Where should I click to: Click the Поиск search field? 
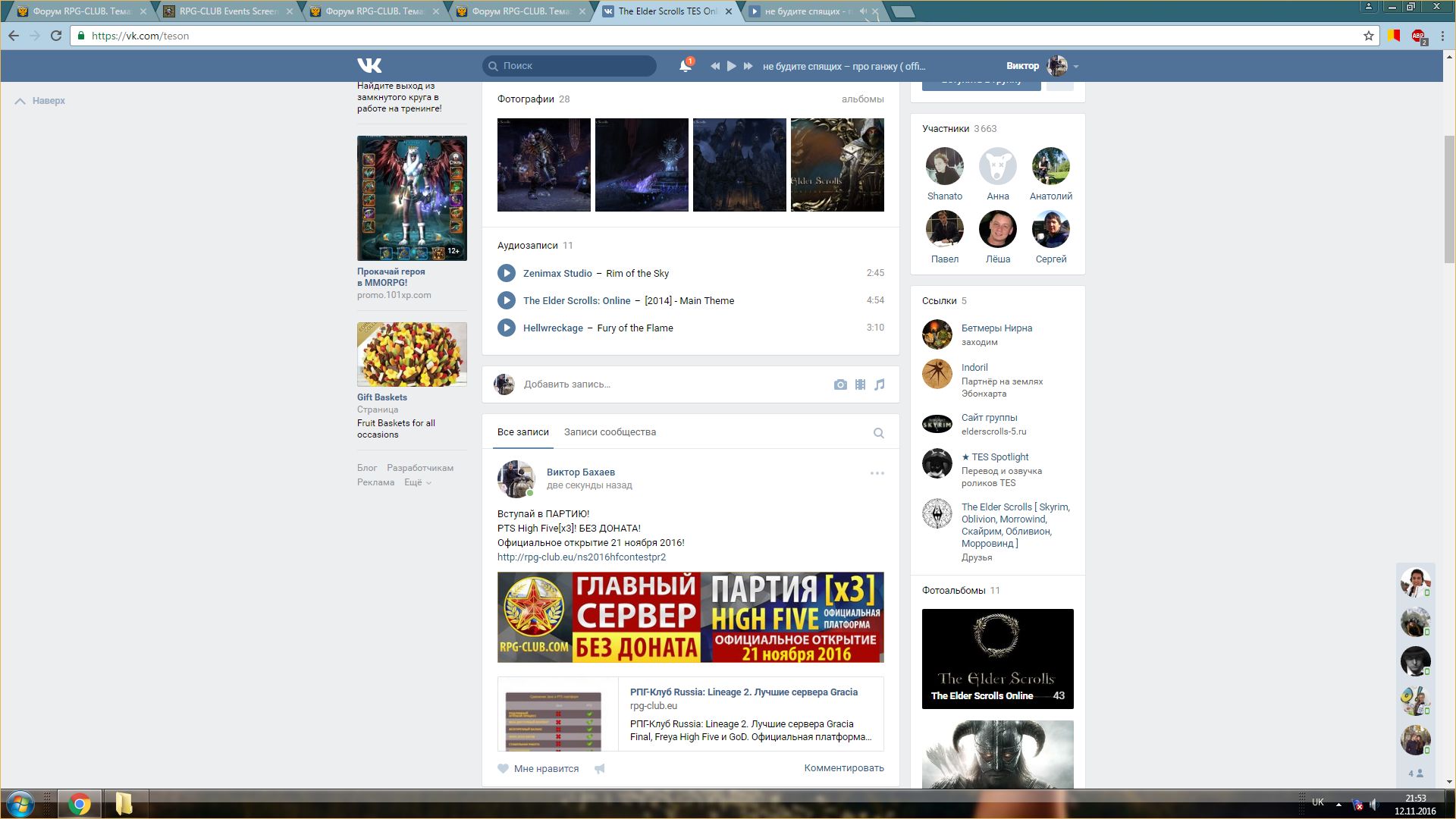pyautogui.click(x=570, y=66)
